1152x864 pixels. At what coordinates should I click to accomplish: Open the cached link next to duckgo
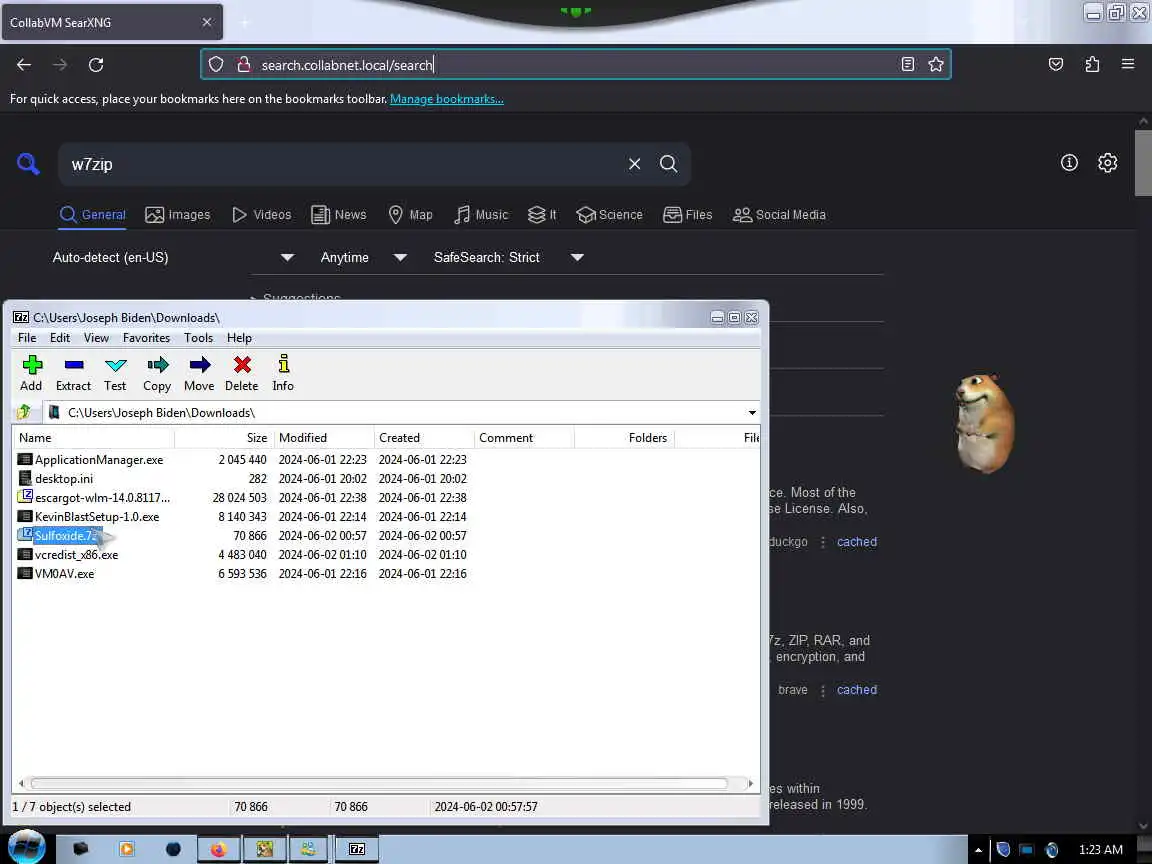(857, 542)
